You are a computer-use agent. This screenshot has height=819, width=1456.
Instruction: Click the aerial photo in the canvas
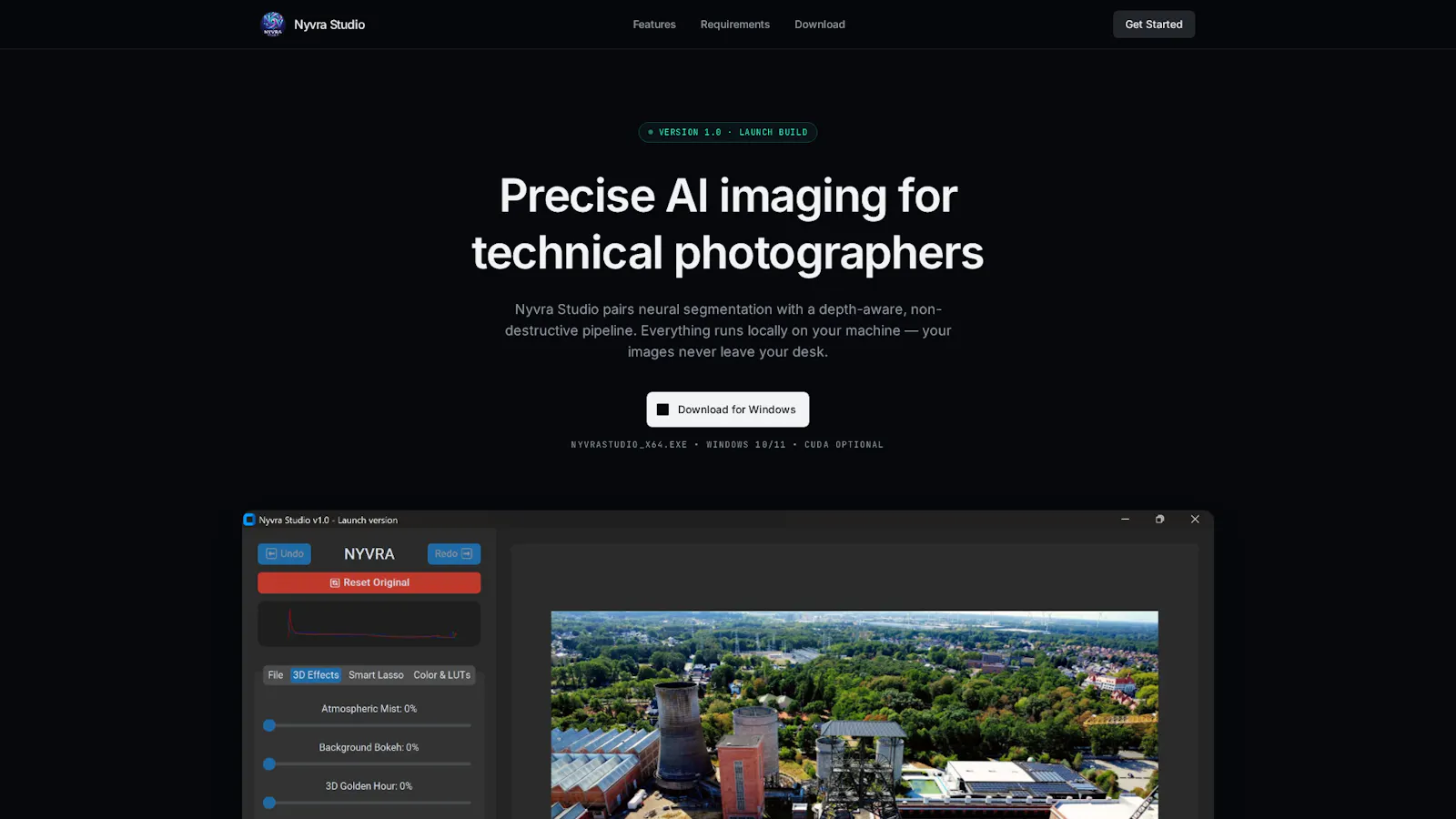[x=854, y=714]
